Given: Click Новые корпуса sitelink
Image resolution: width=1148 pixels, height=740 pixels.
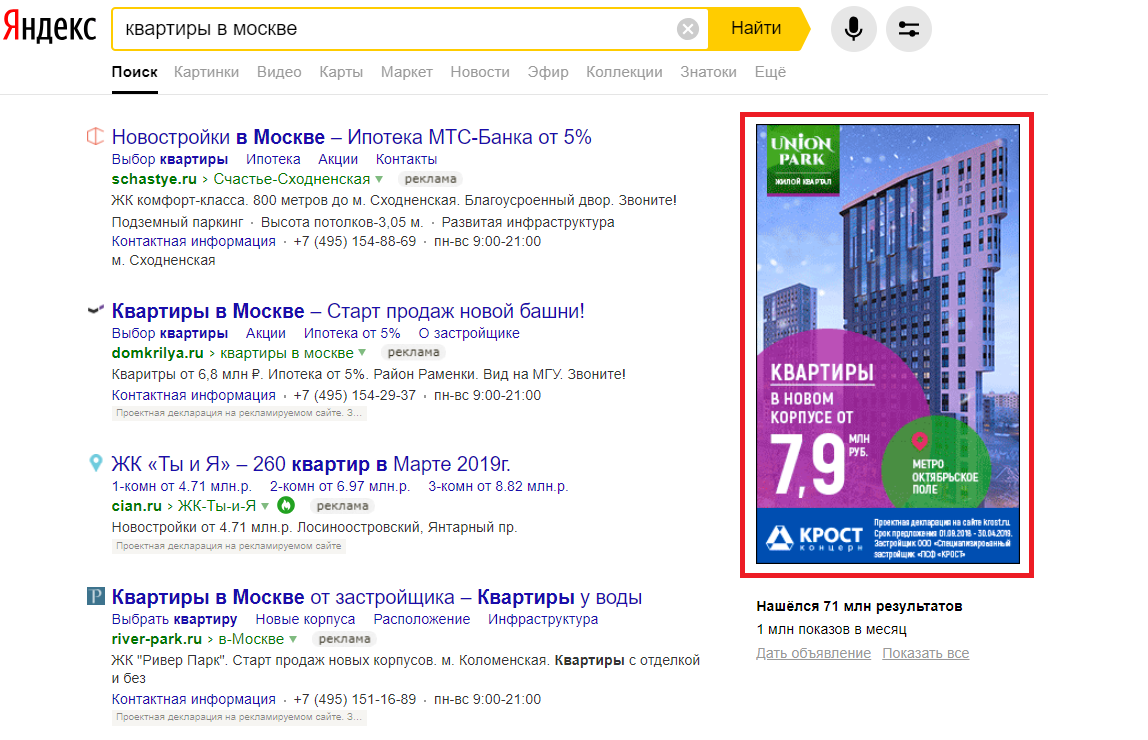Looking at the screenshot, I should tap(305, 619).
